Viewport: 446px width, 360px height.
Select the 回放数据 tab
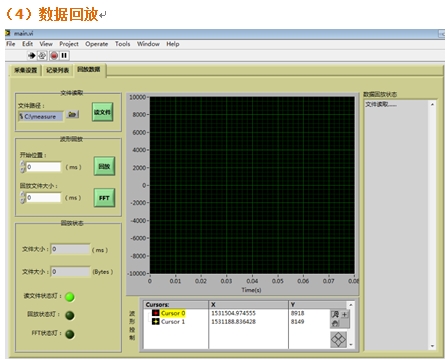(x=89, y=69)
